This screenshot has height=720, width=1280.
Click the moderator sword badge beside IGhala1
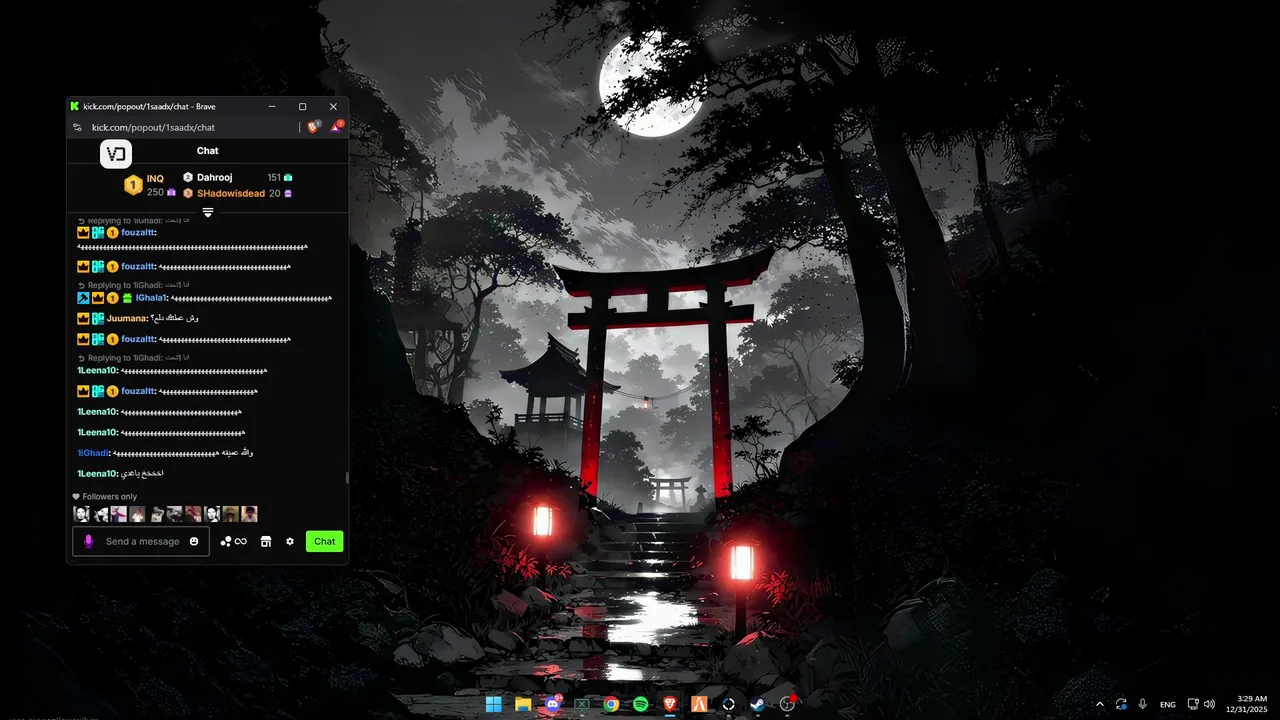84,298
